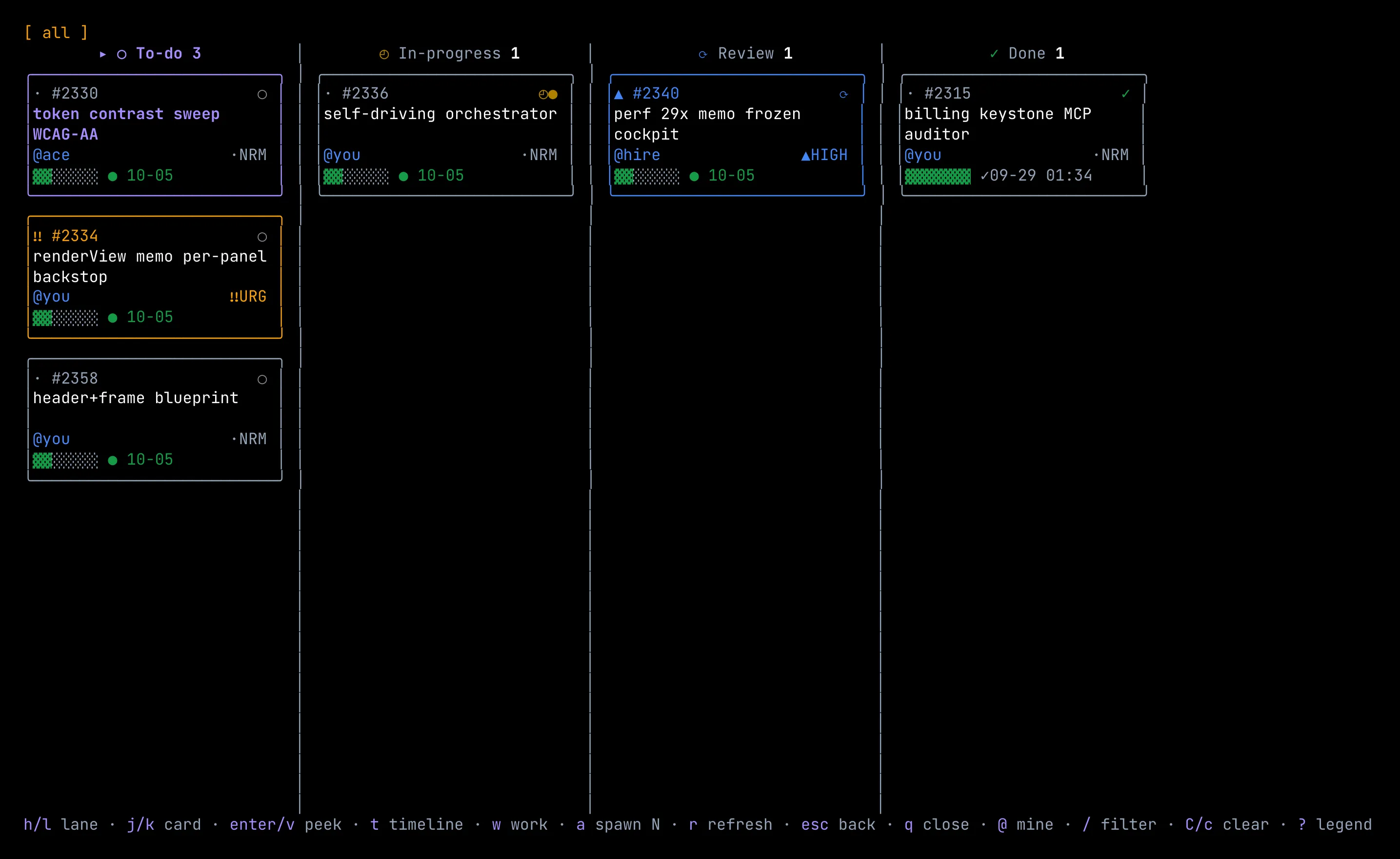The width and height of the screenshot is (1400, 859).
Task: Switch to the Review lane header
Action: click(745, 53)
